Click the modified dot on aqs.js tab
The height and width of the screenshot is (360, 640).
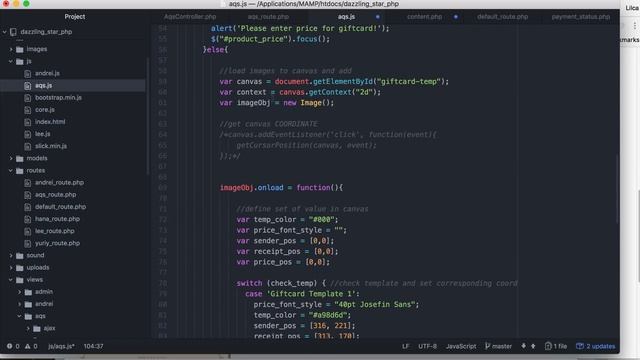pyautogui.click(x=378, y=17)
